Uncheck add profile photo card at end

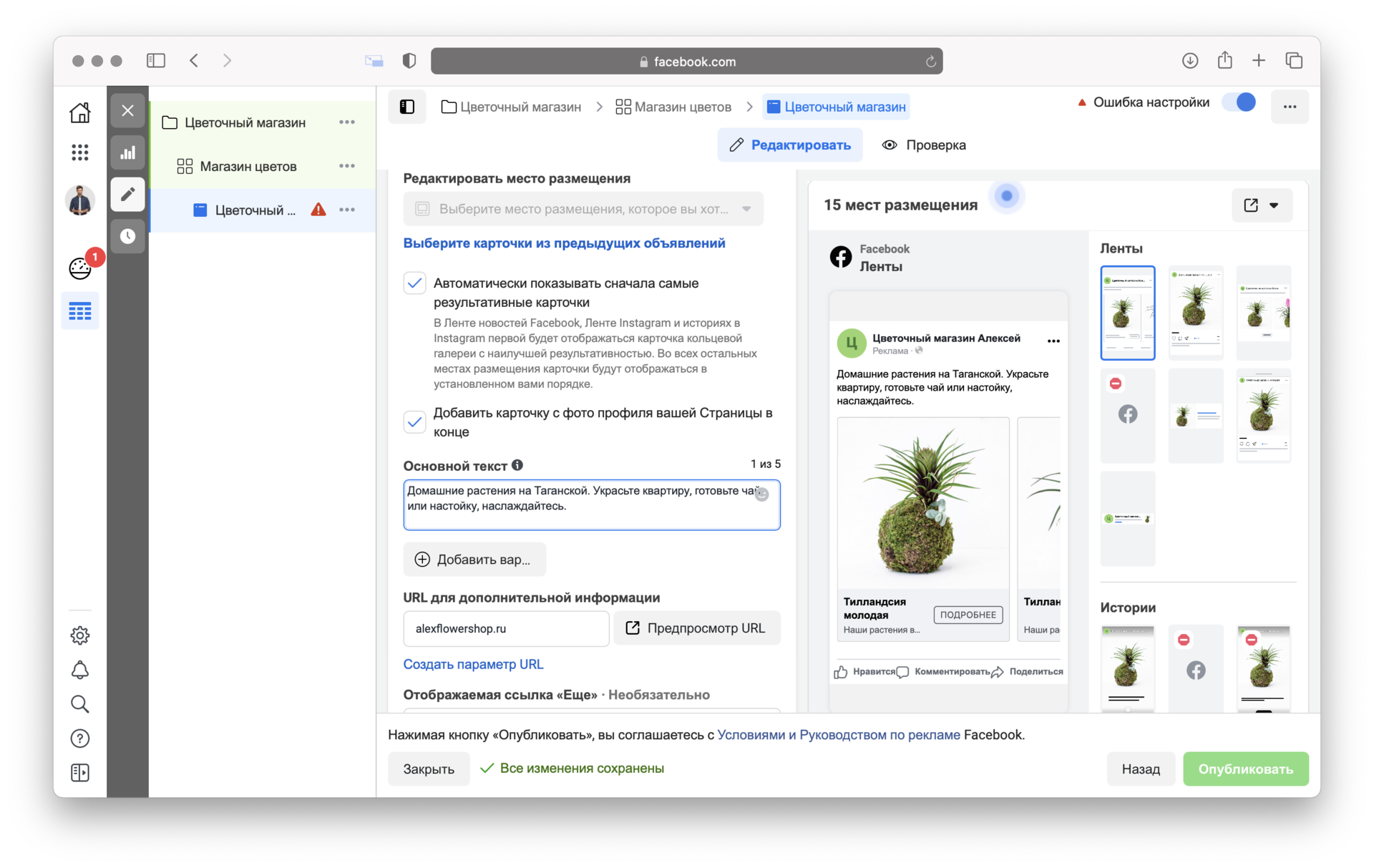coord(415,421)
